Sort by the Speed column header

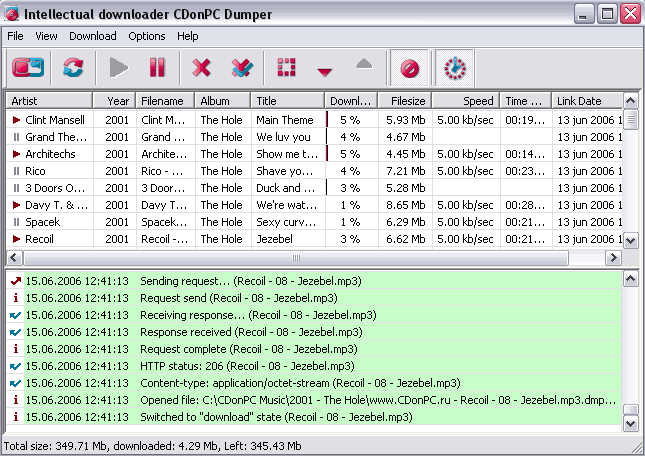[x=466, y=101]
